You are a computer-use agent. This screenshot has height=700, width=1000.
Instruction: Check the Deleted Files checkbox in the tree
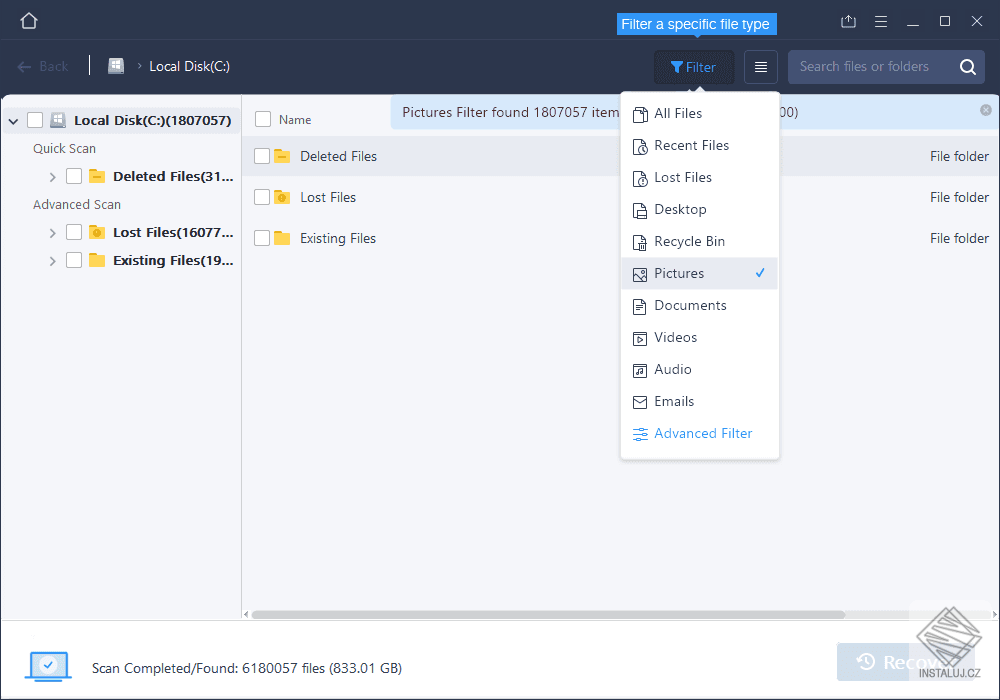(x=72, y=176)
